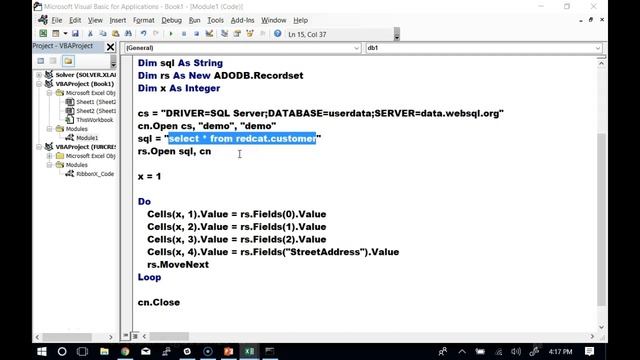Open the Run menu

[x=194, y=20]
